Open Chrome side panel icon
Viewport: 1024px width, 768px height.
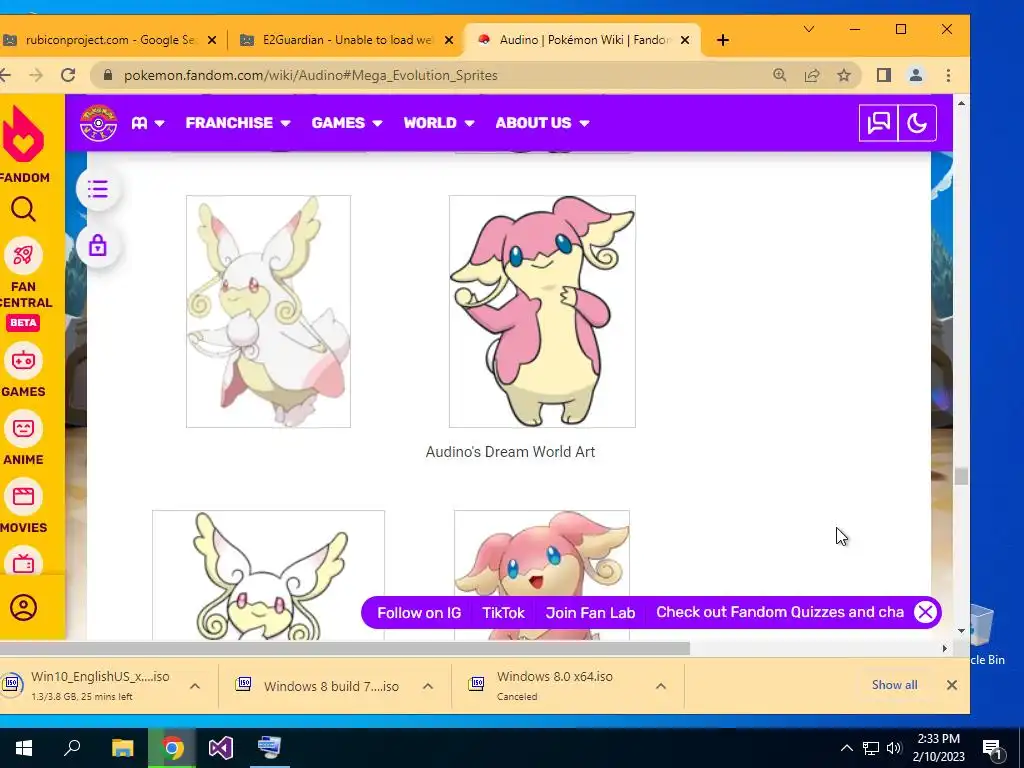click(884, 75)
